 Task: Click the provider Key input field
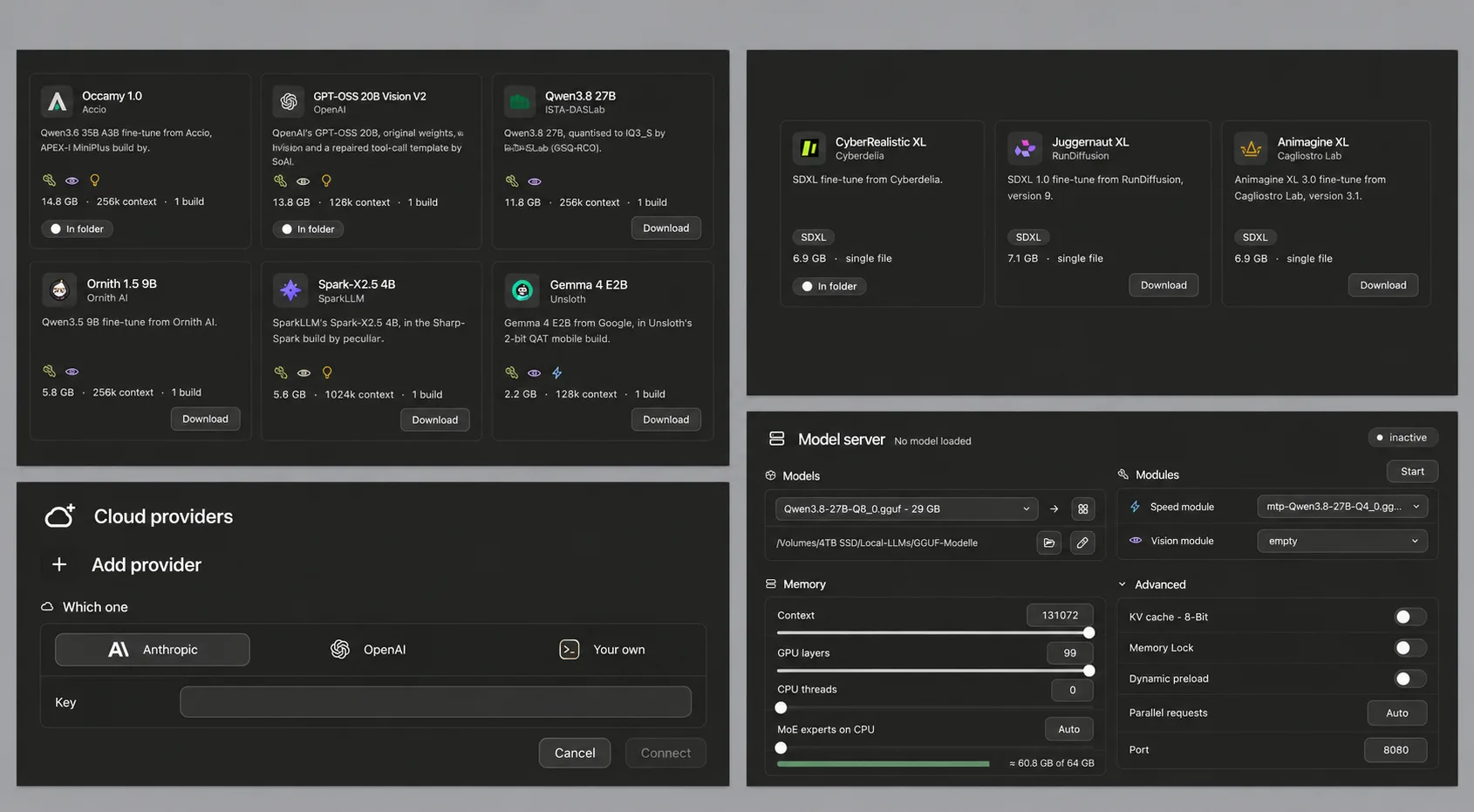pos(435,702)
